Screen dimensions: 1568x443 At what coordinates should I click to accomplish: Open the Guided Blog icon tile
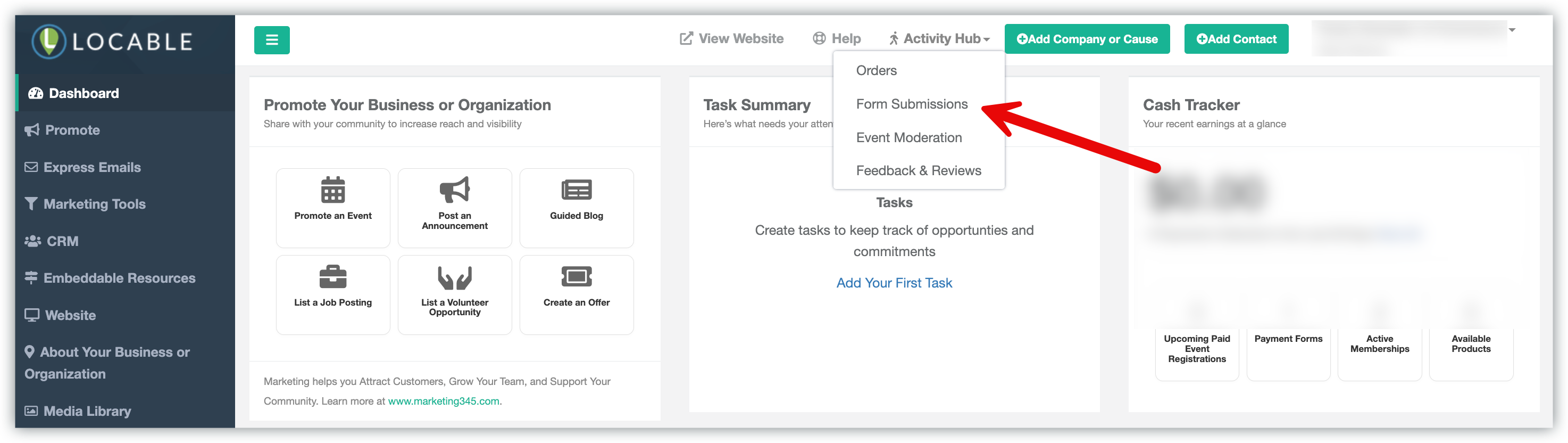(577, 190)
